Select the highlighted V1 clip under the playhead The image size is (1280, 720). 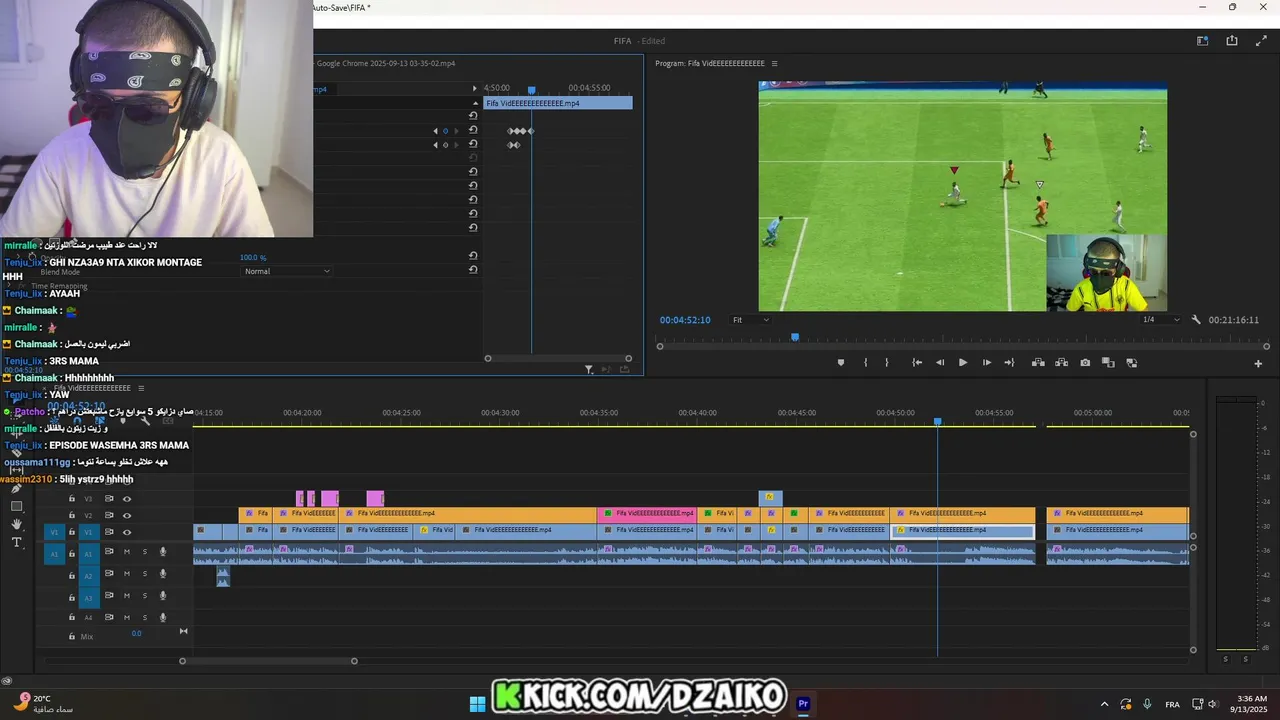(962, 530)
